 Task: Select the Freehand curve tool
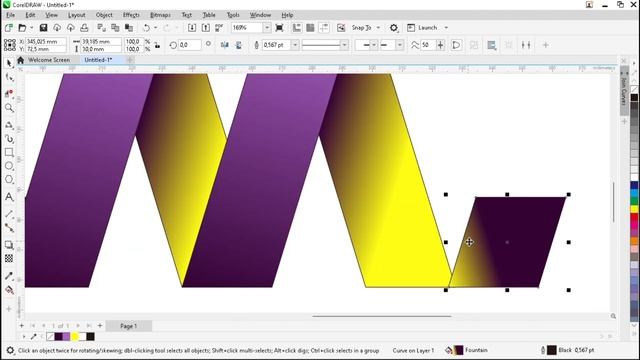(x=9, y=125)
